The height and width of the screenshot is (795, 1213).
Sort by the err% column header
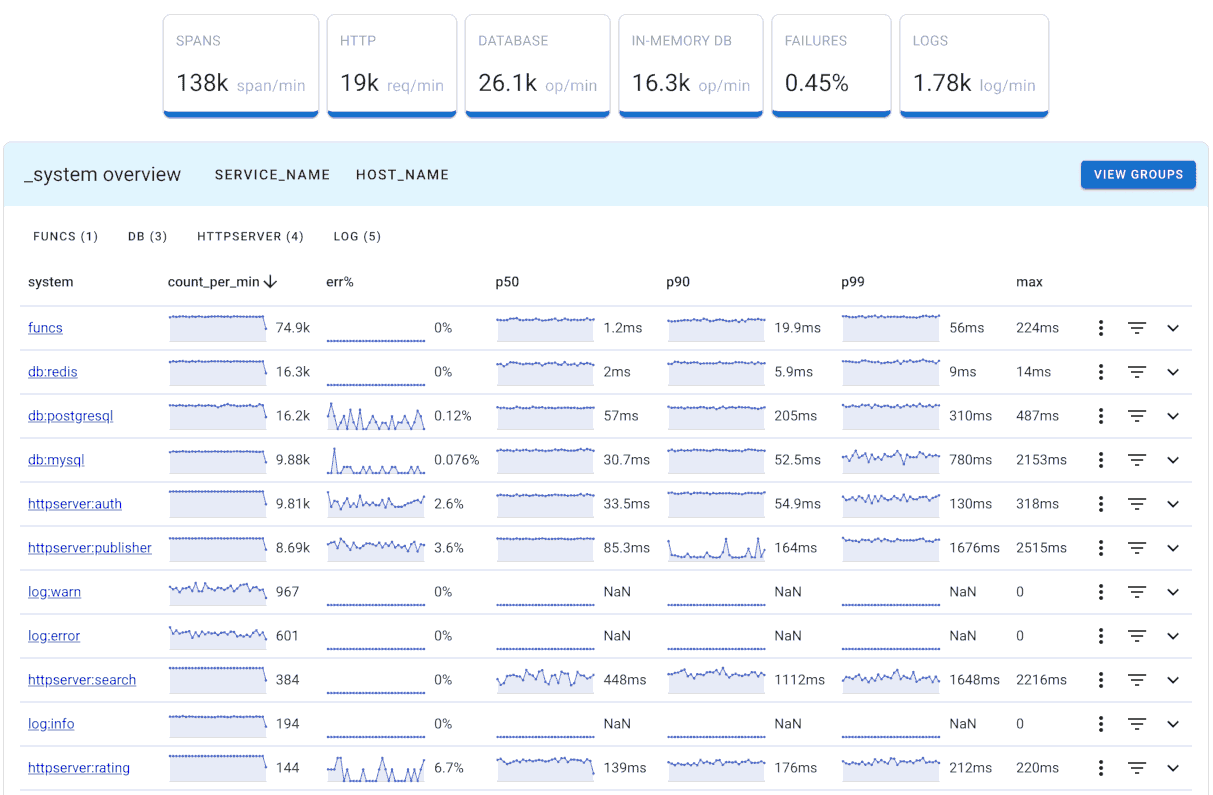coord(340,282)
